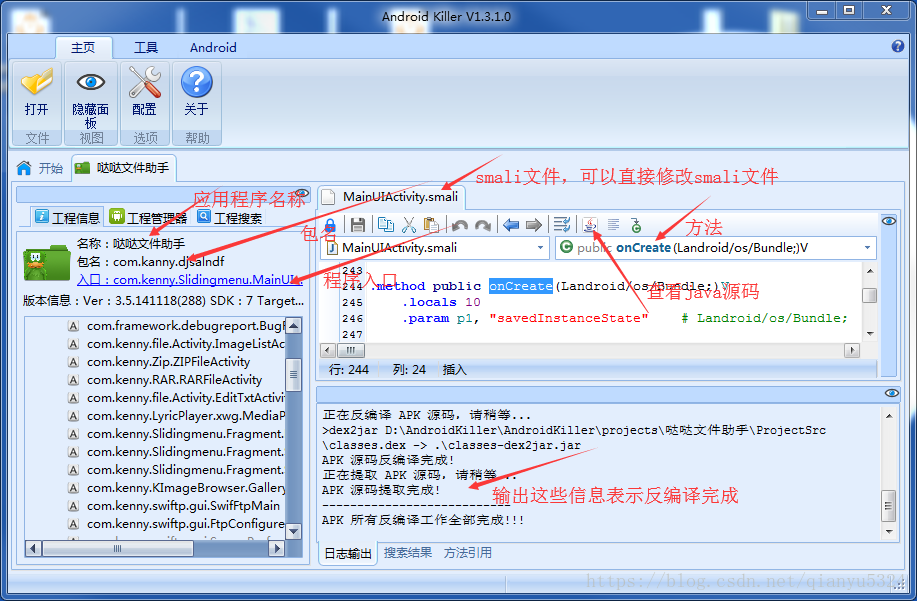917x601 pixels.
Task: Select com.kenny.LyricPlayer.xwg.MediaP row
Action: point(175,416)
